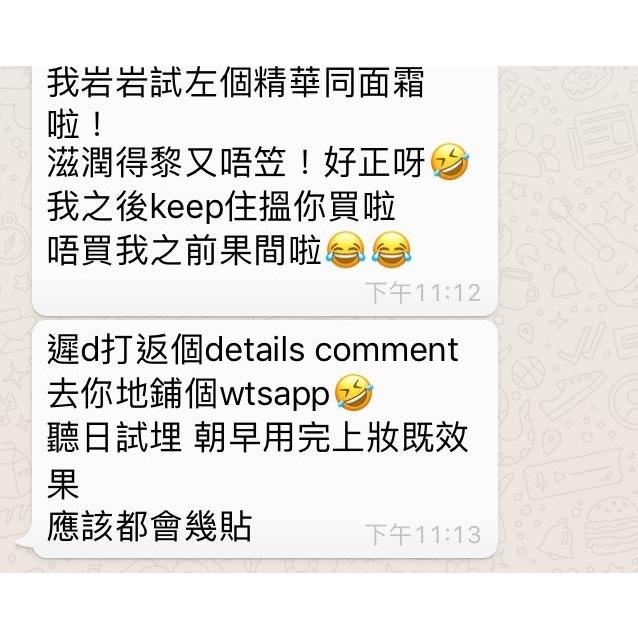Tap the first tears-of-joy emoji after 果間啦

(x=345, y=249)
